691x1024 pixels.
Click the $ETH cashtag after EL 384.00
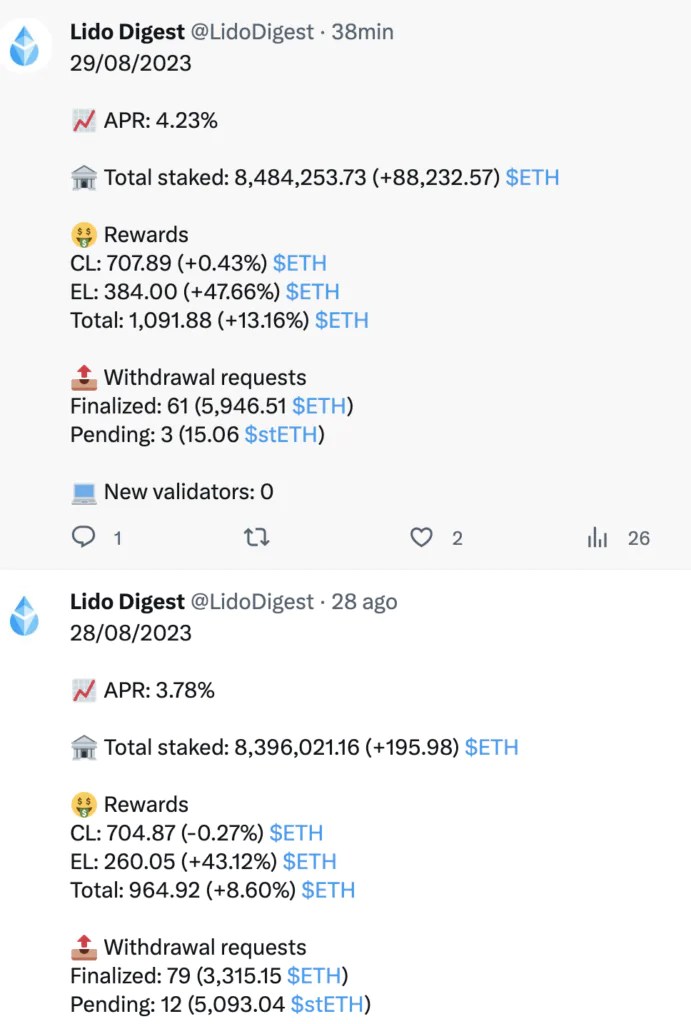pyautogui.click(x=313, y=292)
